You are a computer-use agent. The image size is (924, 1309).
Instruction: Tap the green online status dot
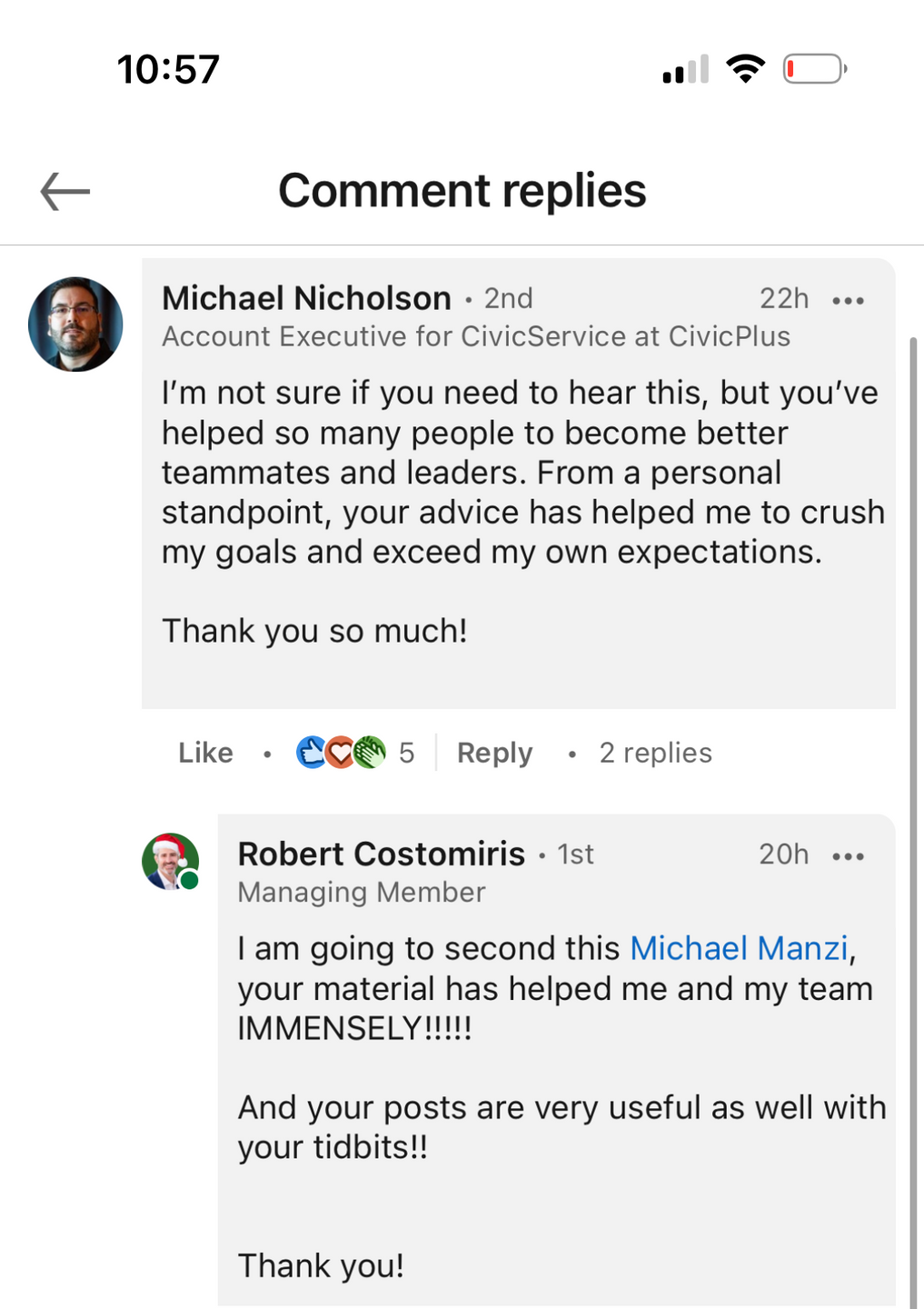[x=190, y=880]
